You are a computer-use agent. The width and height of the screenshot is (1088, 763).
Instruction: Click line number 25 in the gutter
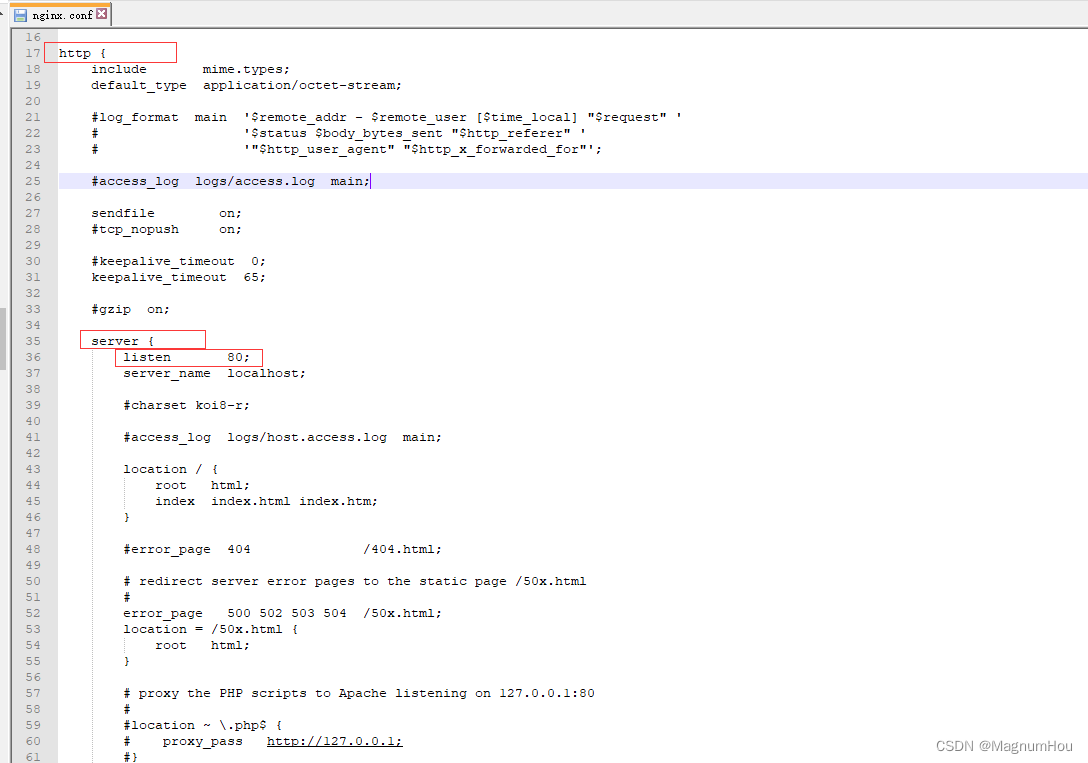(x=33, y=181)
